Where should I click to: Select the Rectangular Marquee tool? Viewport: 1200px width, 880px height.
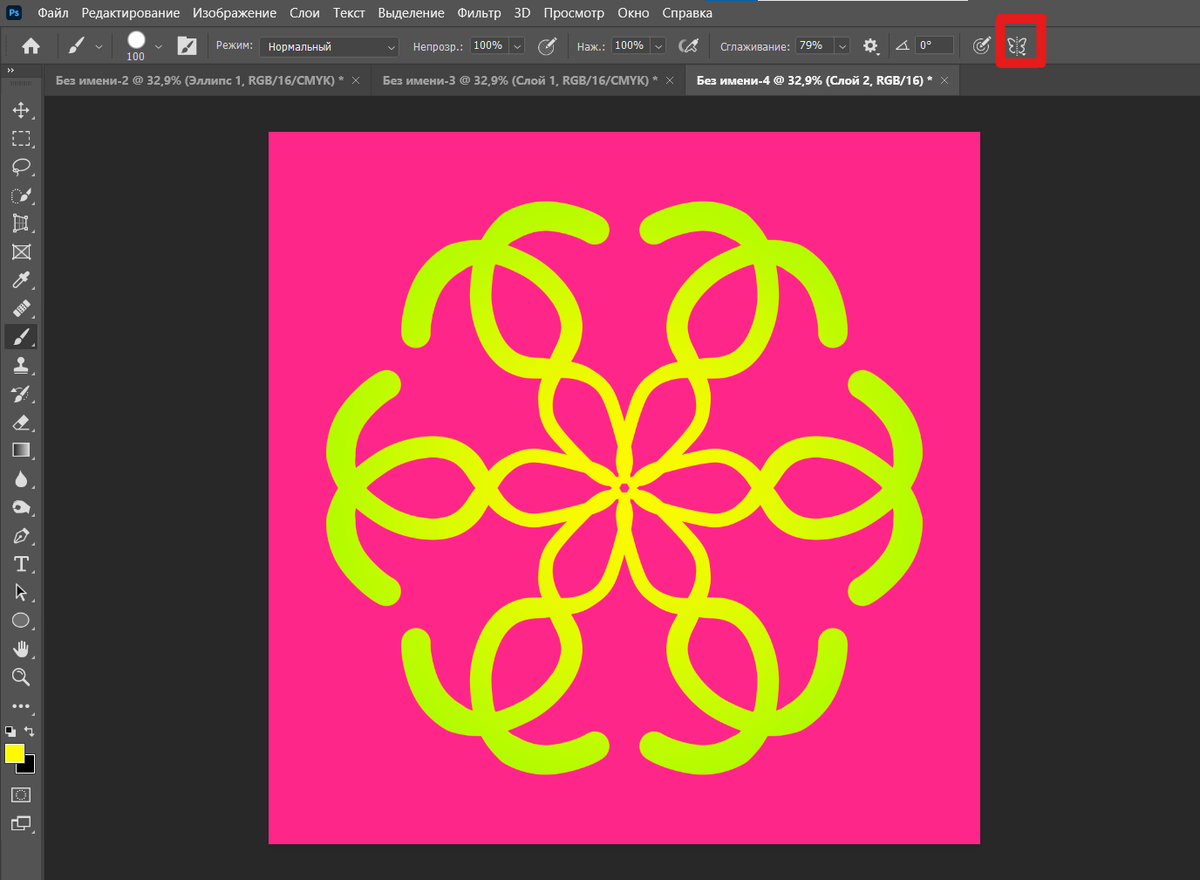point(21,139)
